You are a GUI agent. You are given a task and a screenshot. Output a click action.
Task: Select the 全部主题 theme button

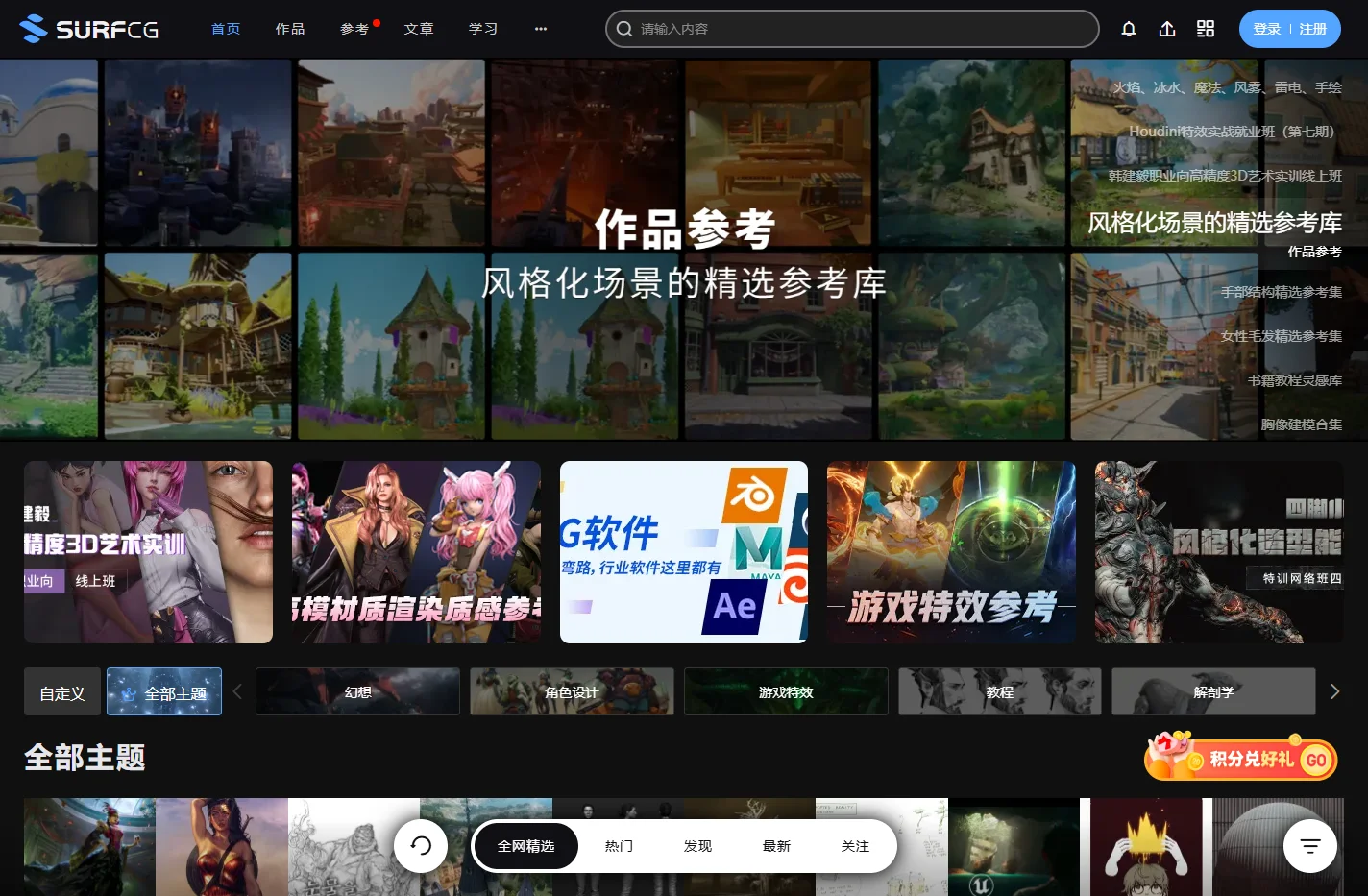pyautogui.click(x=164, y=692)
